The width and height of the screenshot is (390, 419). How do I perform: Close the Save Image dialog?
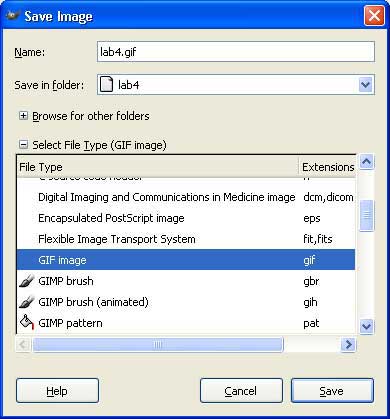pos(374,16)
